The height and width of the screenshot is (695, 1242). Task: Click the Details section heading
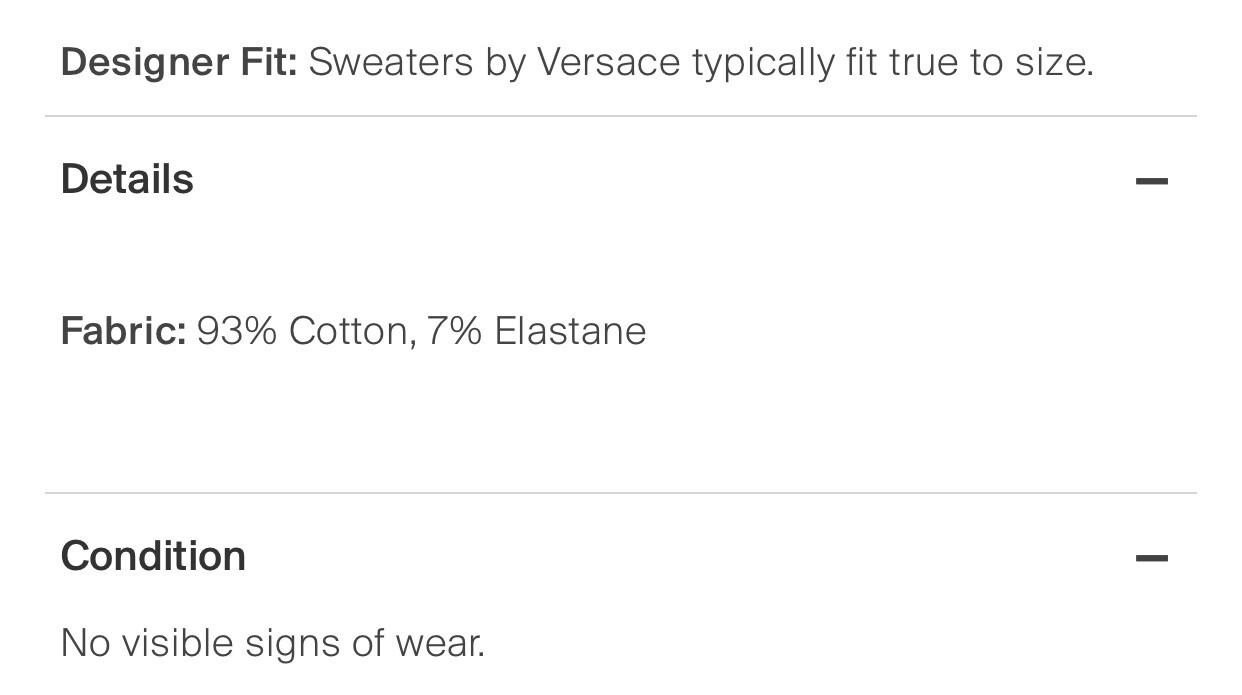pos(127,180)
